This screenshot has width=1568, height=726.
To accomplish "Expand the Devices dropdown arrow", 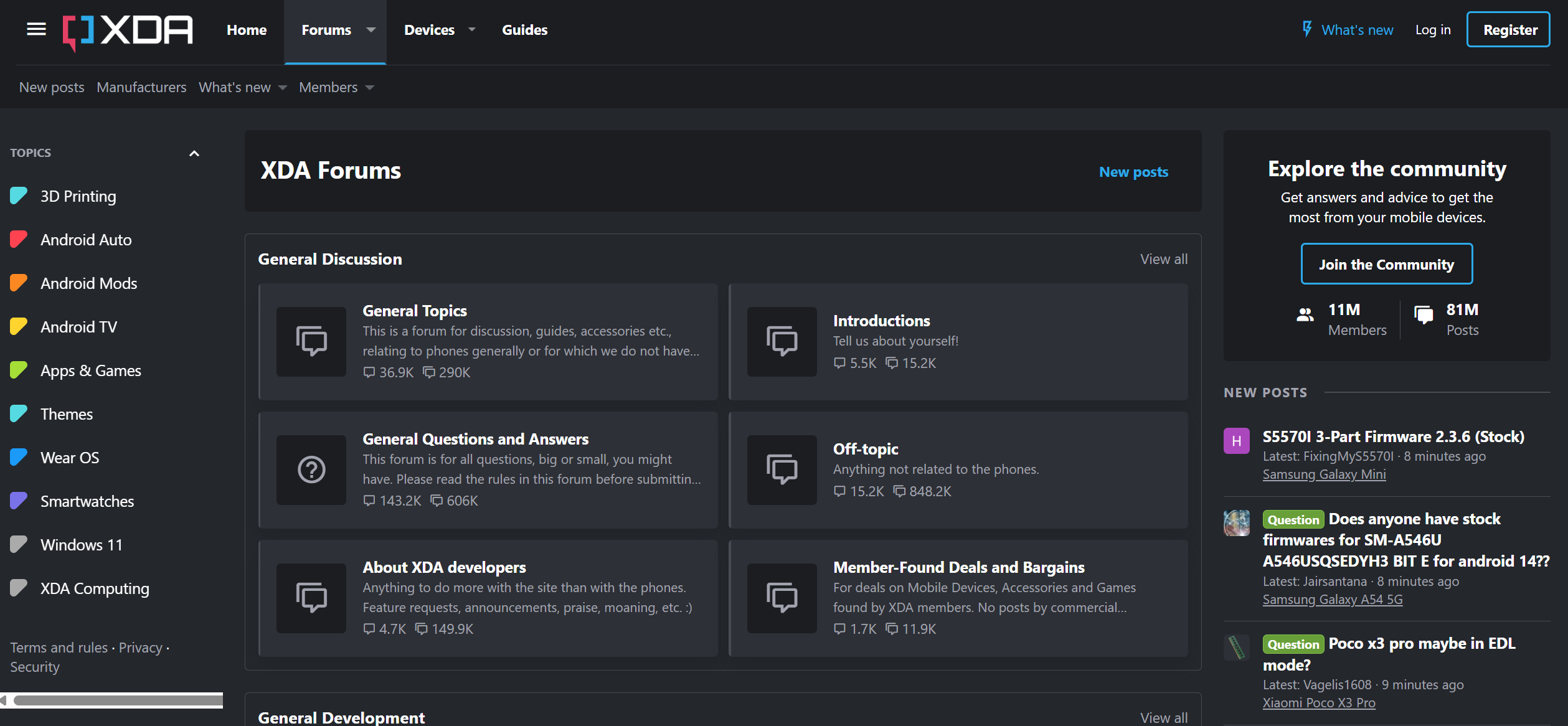I will point(472,30).
